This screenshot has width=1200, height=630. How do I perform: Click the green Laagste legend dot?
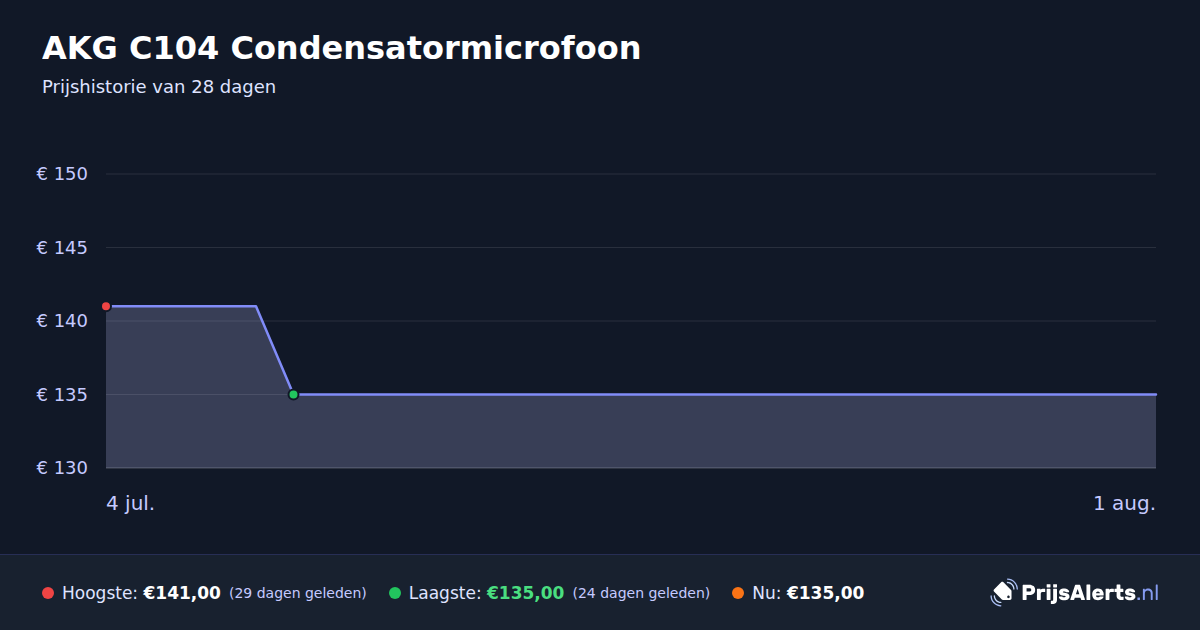coord(395,593)
